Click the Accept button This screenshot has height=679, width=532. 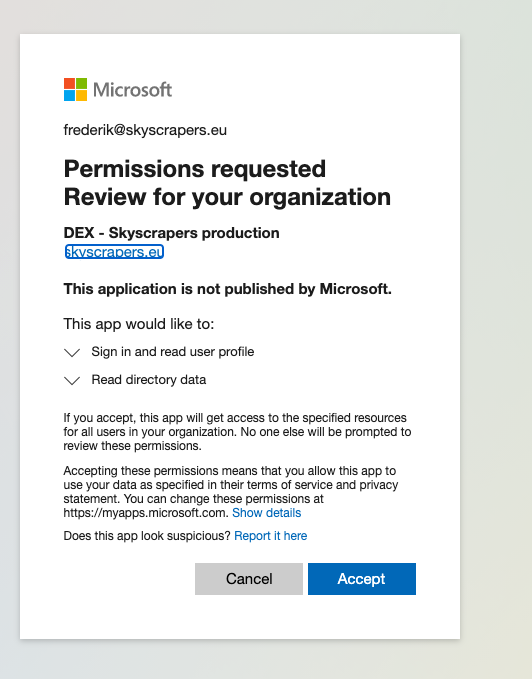(x=362, y=579)
